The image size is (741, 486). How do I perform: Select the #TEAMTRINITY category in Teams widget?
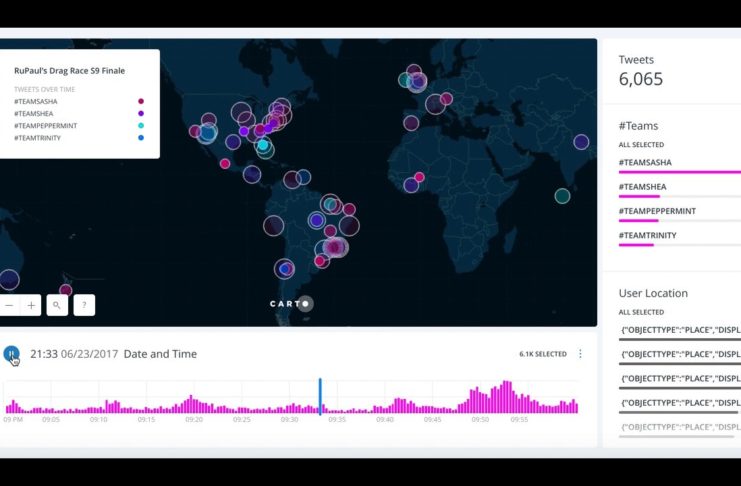680,239
